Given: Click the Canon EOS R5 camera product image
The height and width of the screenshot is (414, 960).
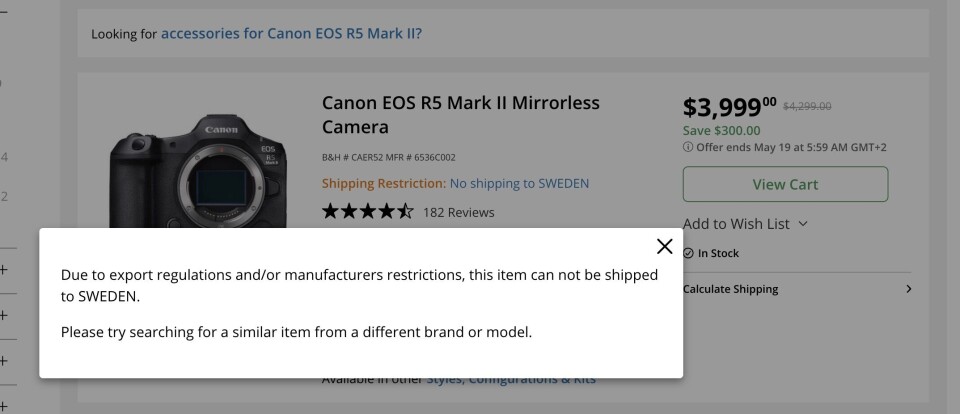Looking at the screenshot, I should point(194,170).
